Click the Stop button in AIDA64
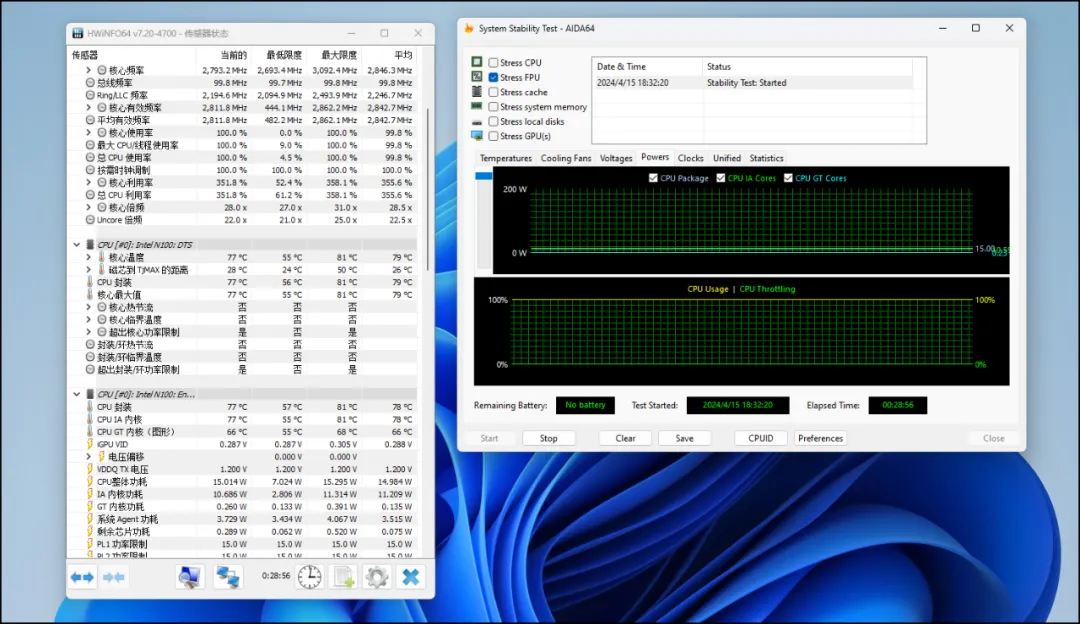Screen dimensions: 1080x624 click(548, 438)
